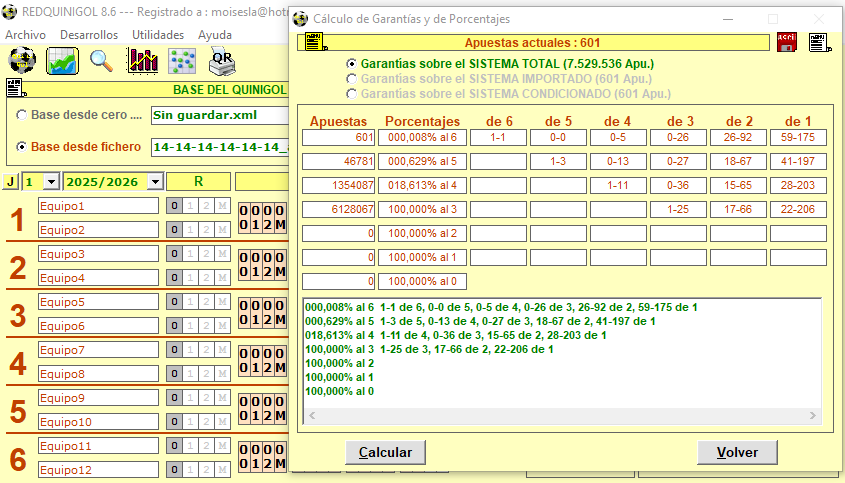Viewport: 845px width, 483px height.
Task: Click the '26-92' cell in de 2 column
Action: pos(738,137)
